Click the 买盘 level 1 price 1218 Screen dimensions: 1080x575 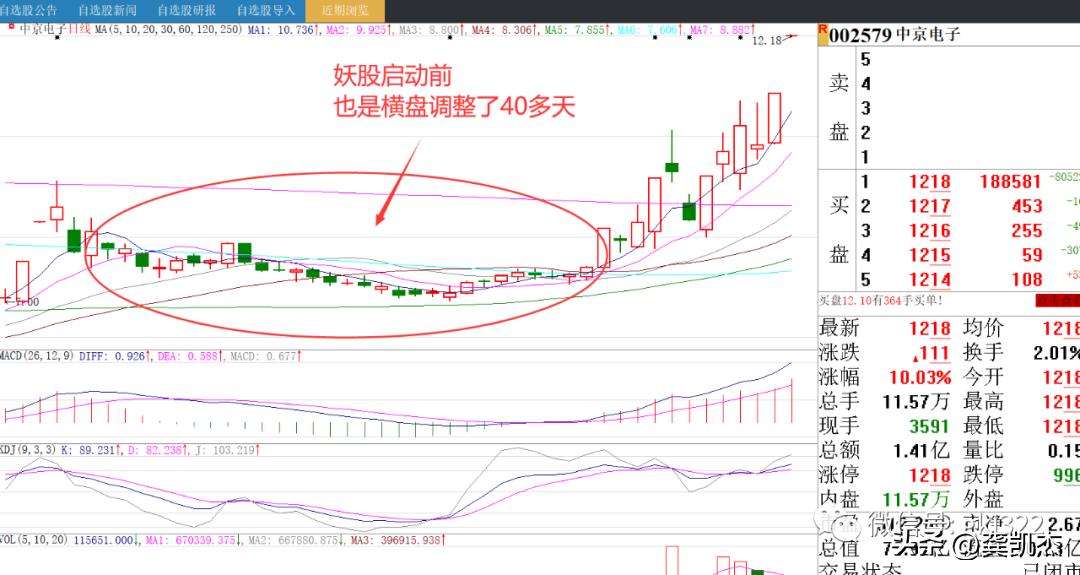(x=930, y=182)
